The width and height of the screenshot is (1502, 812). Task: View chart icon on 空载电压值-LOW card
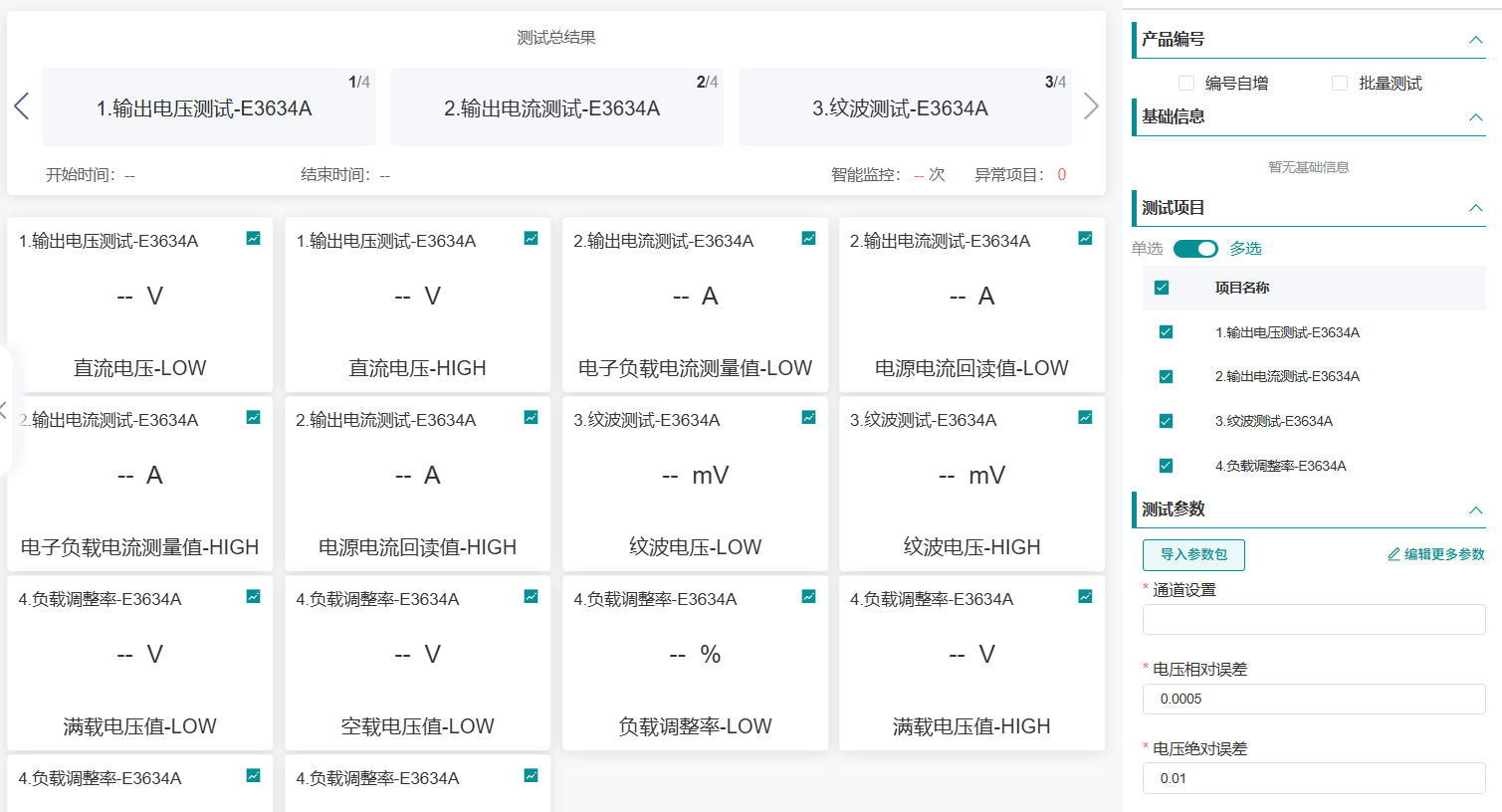coord(532,596)
